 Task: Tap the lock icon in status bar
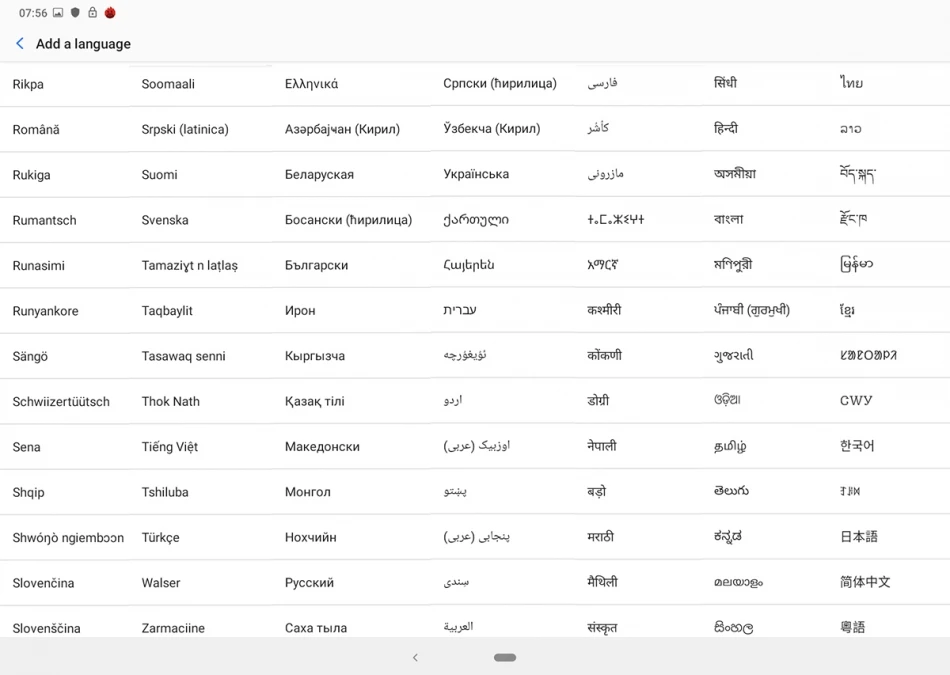(x=92, y=12)
